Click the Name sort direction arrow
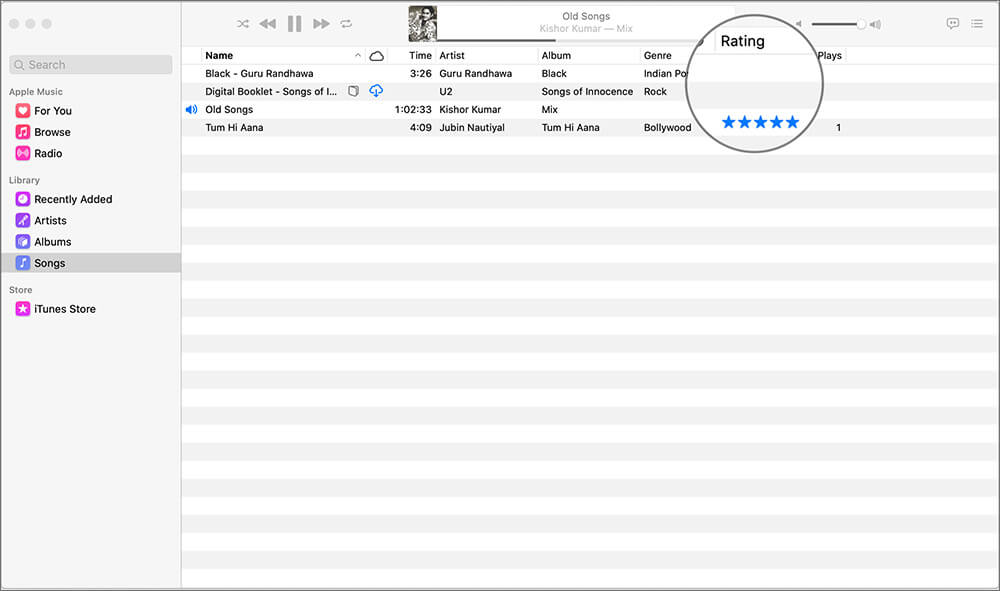The width and height of the screenshot is (1000, 591). tap(358, 55)
